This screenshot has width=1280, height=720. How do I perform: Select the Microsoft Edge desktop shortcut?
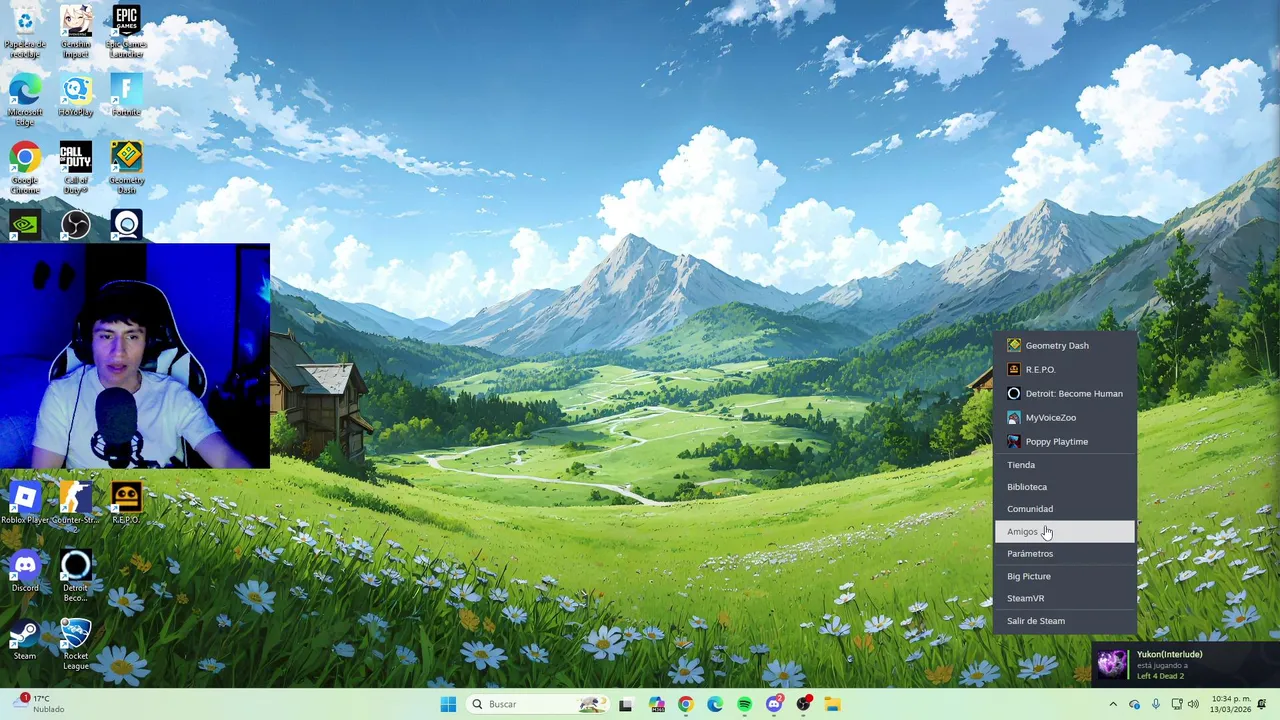[25, 100]
